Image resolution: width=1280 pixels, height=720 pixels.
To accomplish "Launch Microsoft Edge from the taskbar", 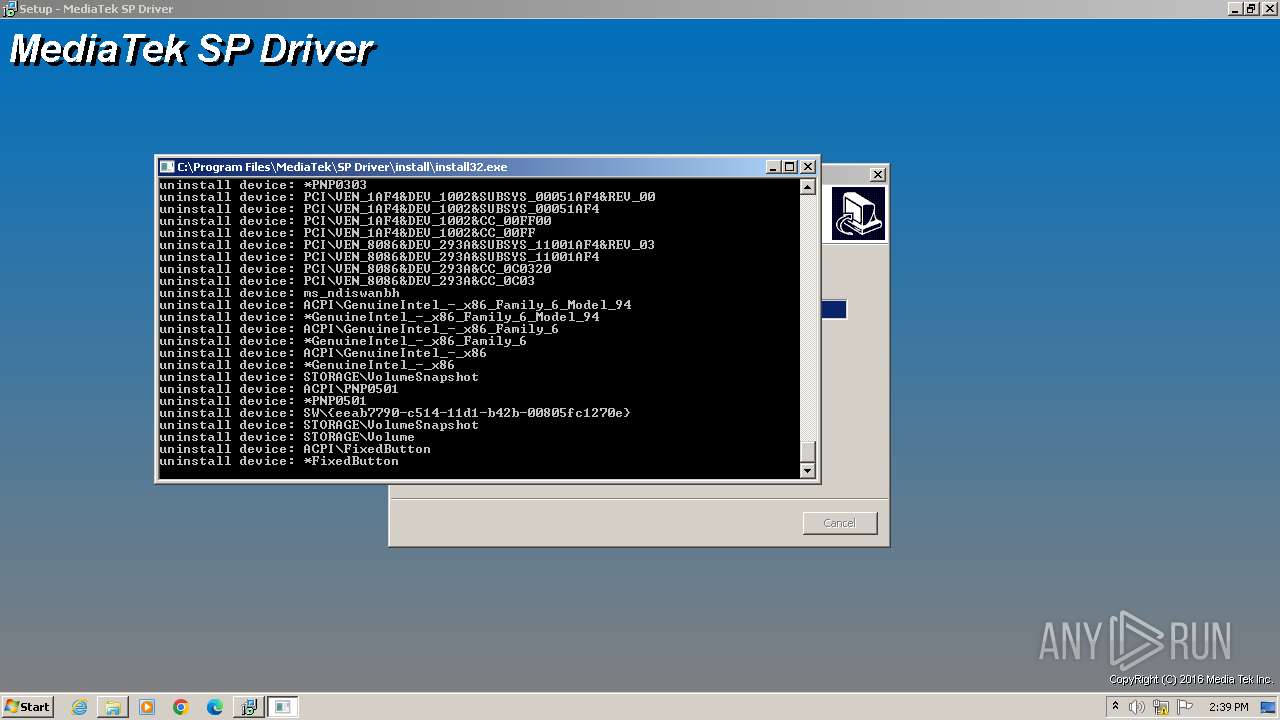I will tap(215, 707).
